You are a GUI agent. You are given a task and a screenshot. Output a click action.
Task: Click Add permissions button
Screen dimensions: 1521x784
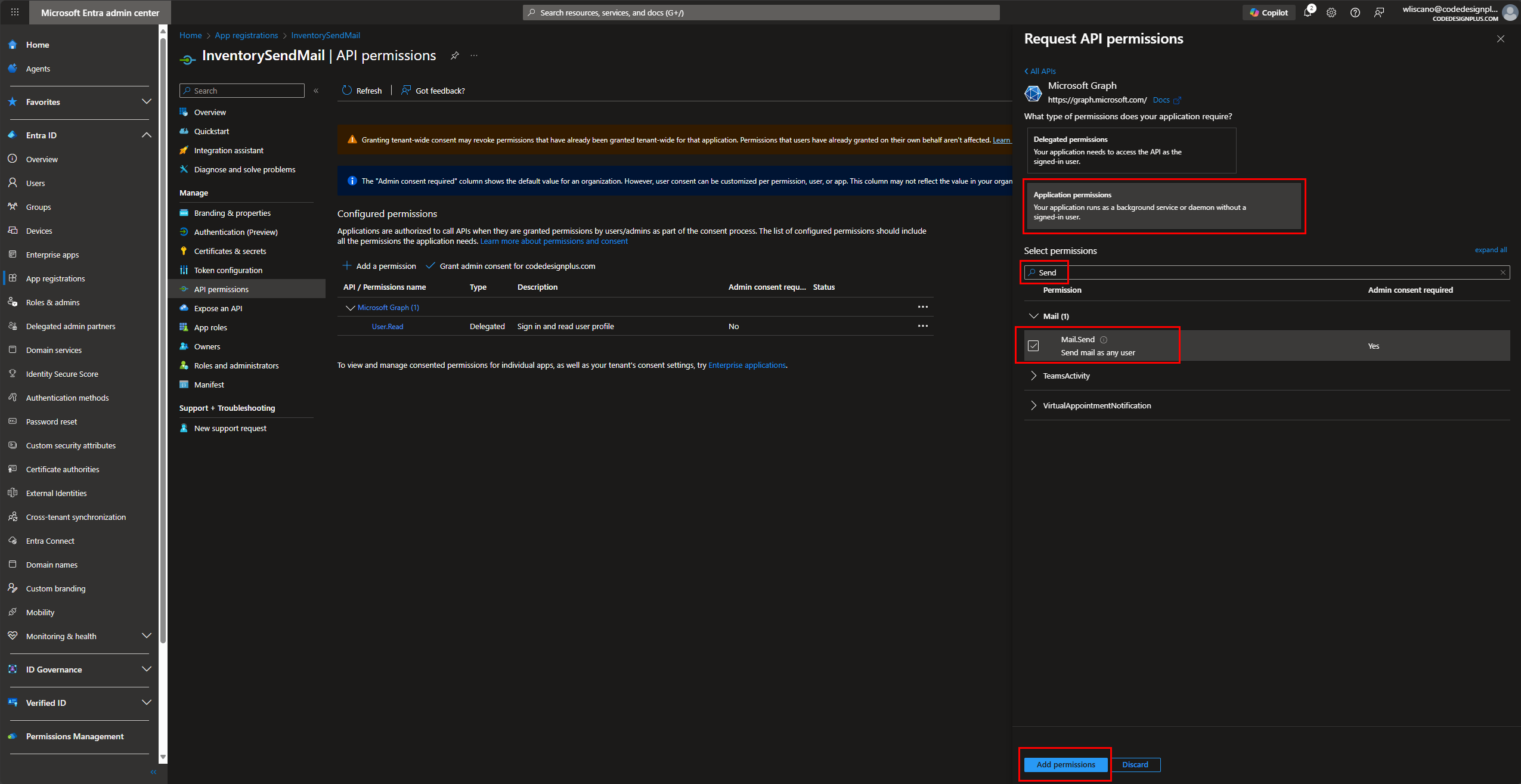(1065, 764)
